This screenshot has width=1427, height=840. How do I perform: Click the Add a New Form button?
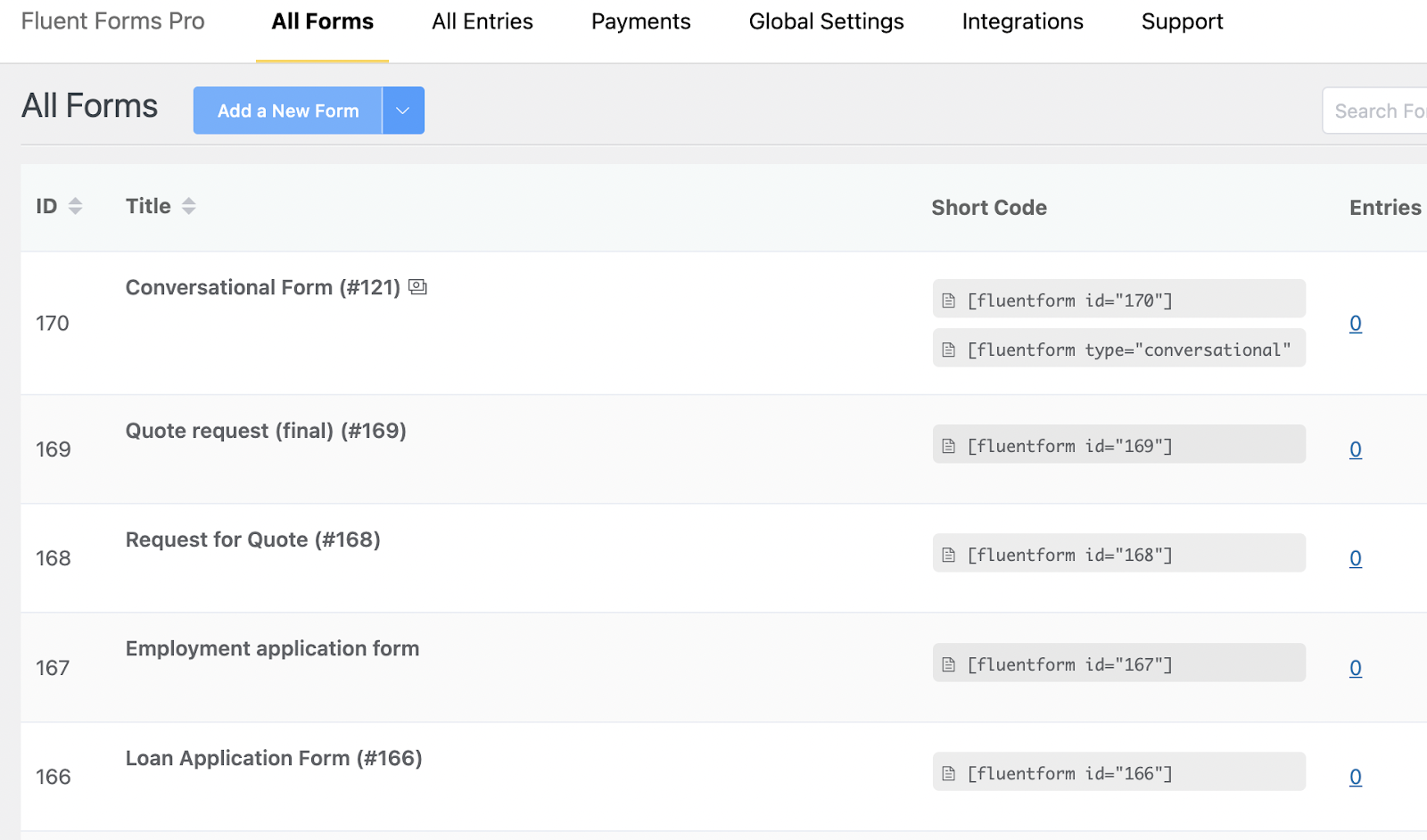point(288,111)
